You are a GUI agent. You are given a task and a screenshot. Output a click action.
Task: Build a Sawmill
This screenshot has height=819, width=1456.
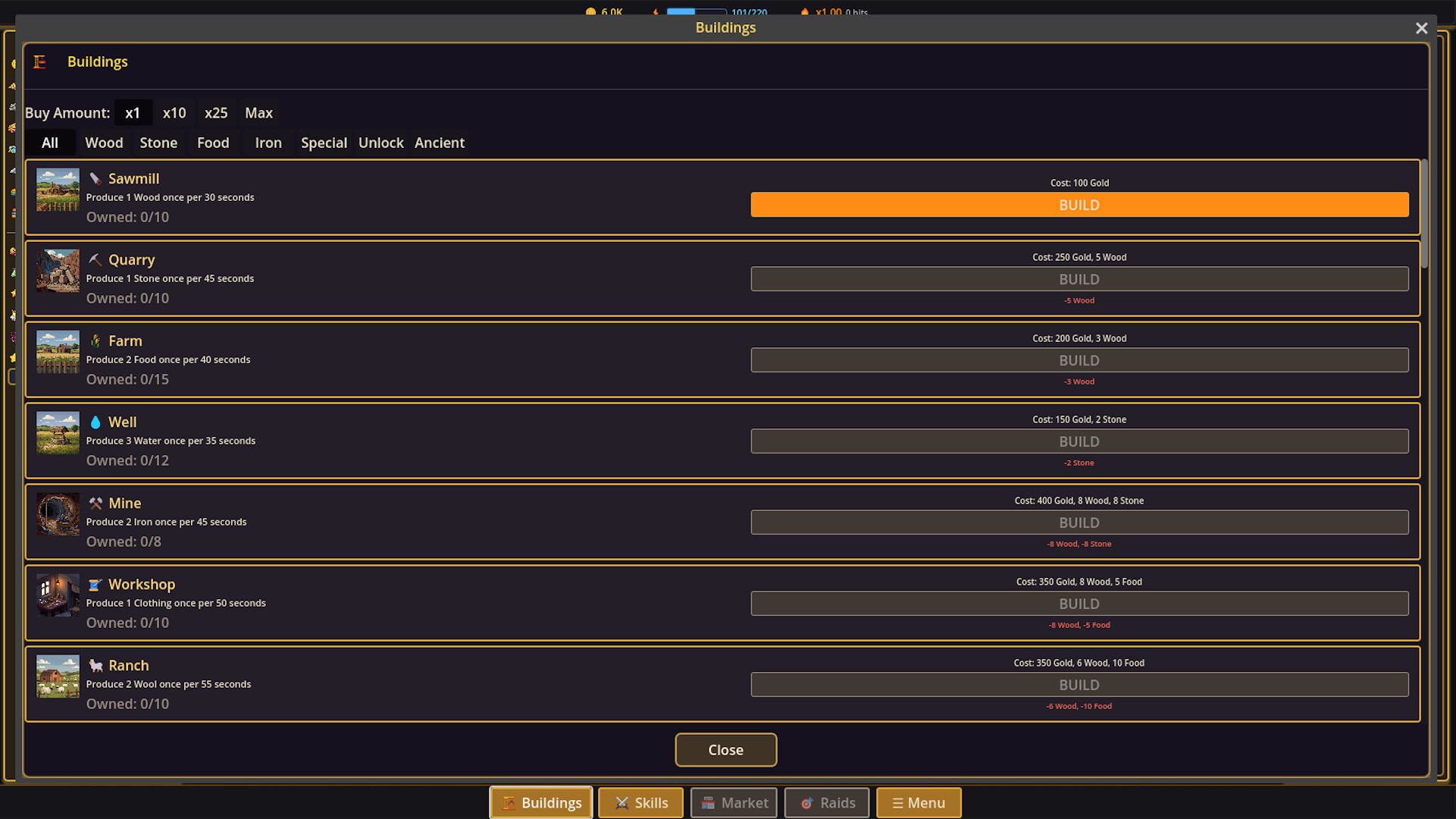click(1079, 205)
